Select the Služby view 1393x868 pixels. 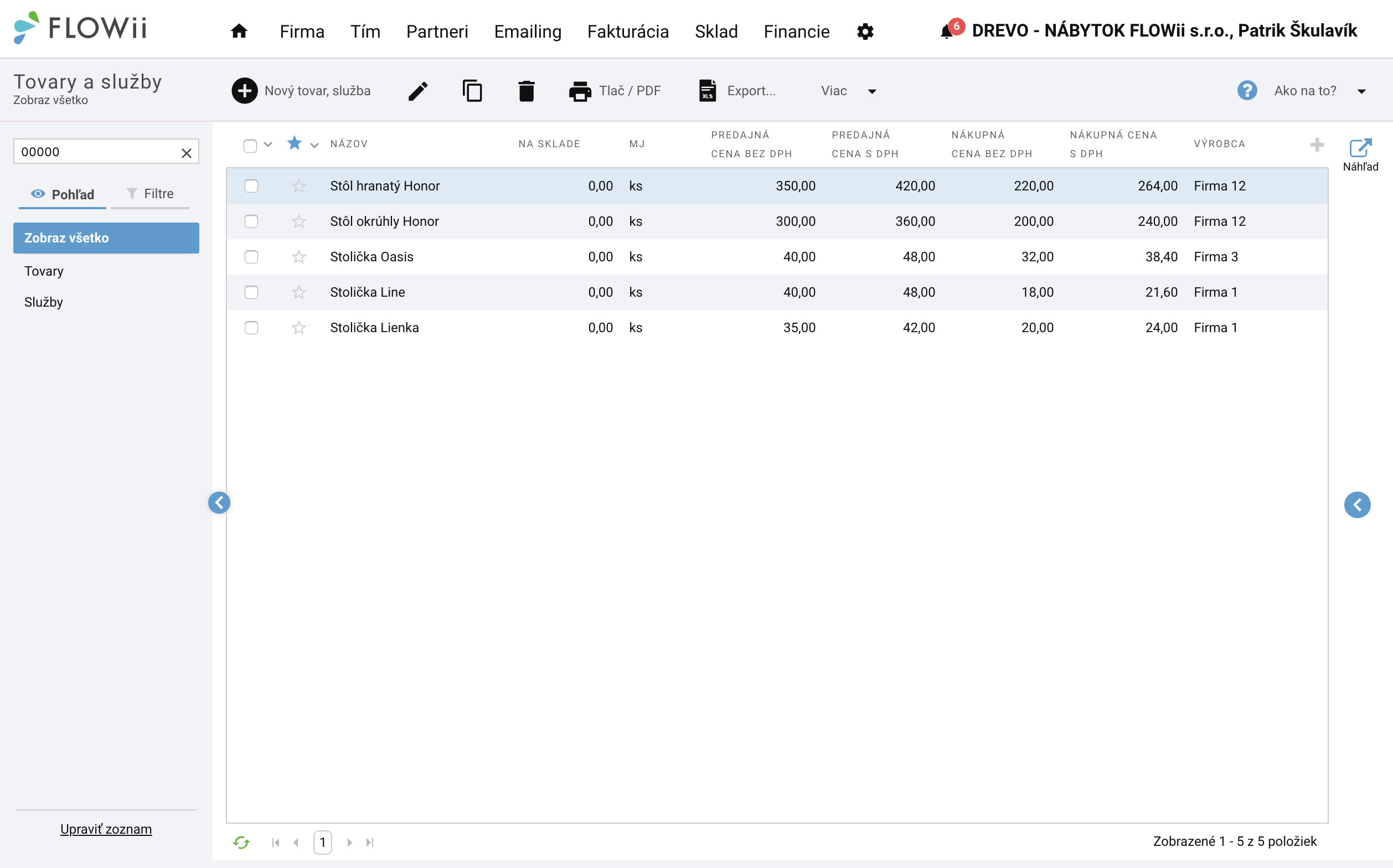coord(44,302)
